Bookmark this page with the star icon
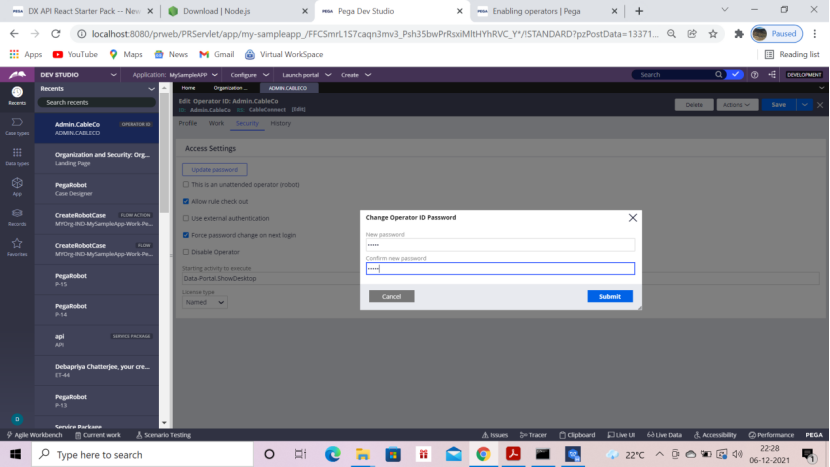The image size is (830, 467). pyautogui.click(x=713, y=34)
